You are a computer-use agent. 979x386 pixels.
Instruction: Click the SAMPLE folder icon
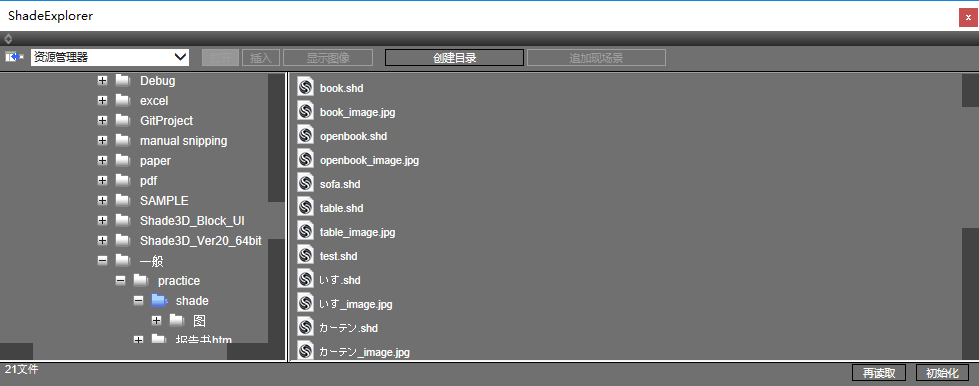[124, 200]
